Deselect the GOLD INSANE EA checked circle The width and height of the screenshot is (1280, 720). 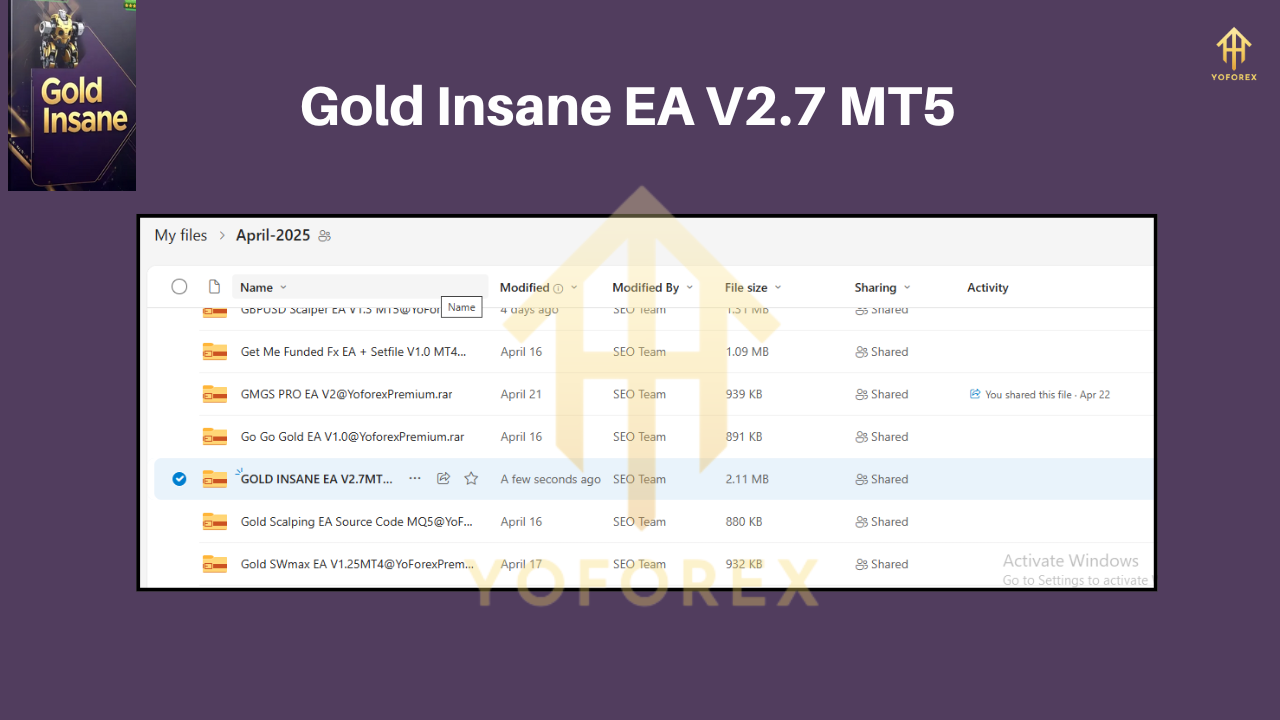tap(179, 478)
